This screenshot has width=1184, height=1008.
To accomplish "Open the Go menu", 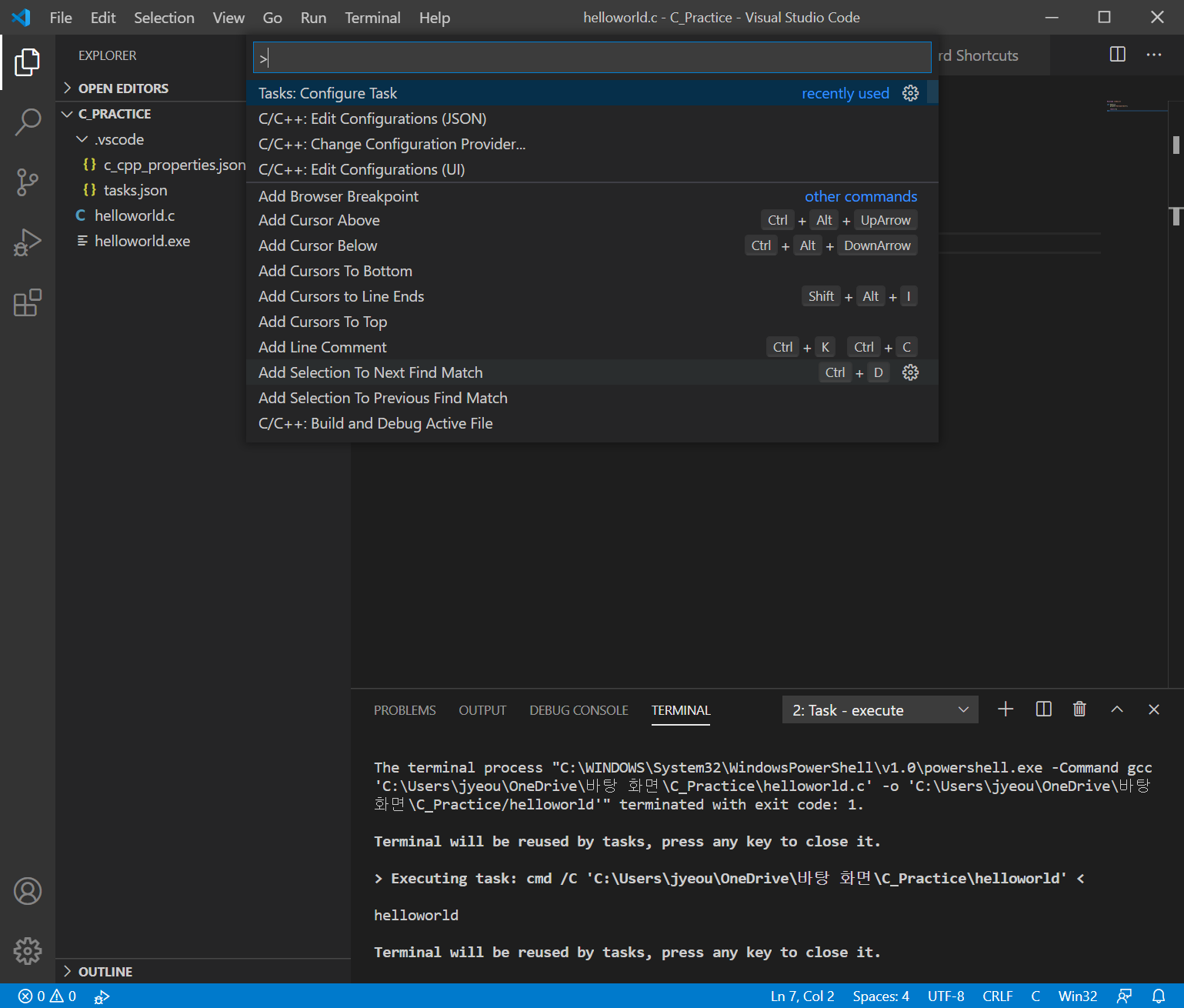I will pyautogui.click(x=272, y=18).
